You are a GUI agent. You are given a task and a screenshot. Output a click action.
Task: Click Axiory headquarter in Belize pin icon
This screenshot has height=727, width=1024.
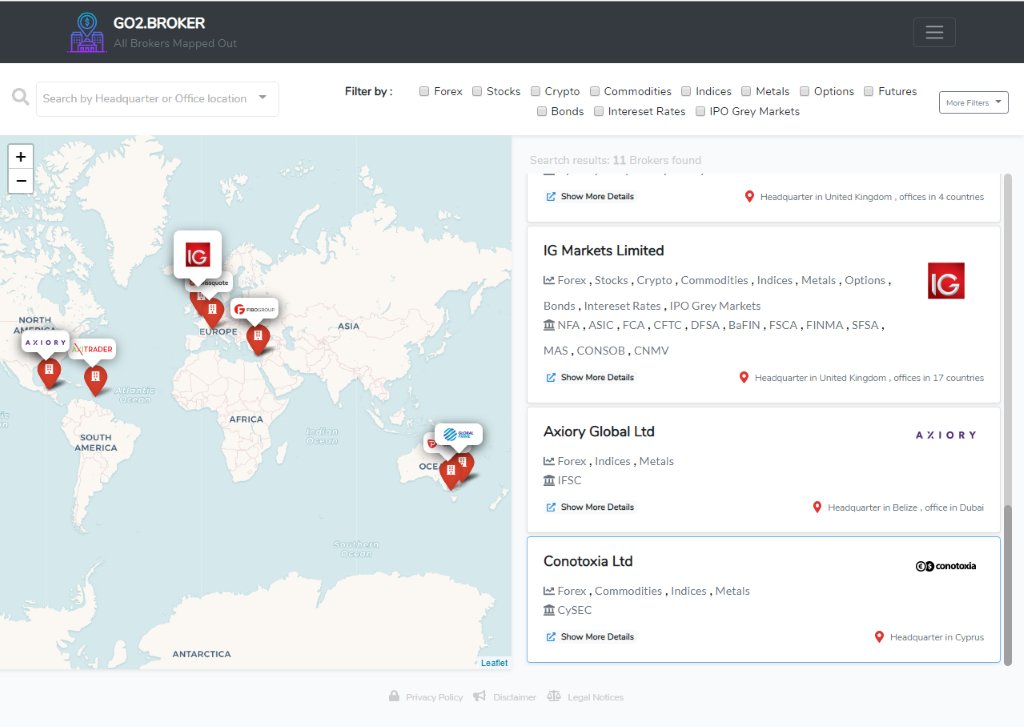click(816, 507)
